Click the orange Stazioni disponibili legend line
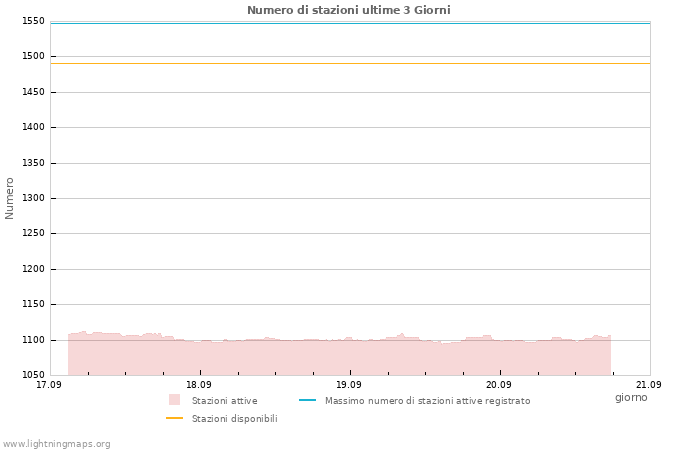 [174, 418]
